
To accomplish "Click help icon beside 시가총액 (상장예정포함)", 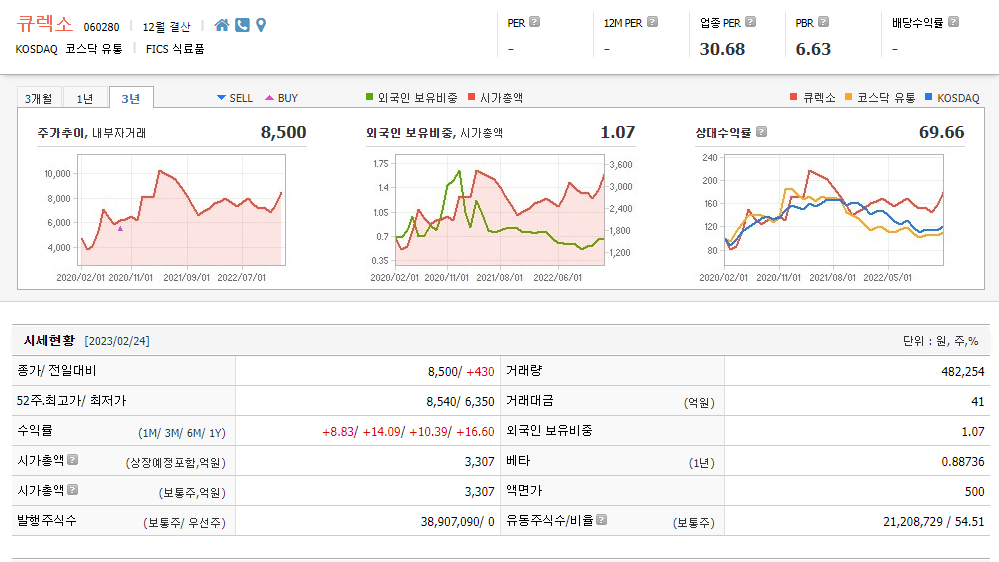I will coord(73,459).
